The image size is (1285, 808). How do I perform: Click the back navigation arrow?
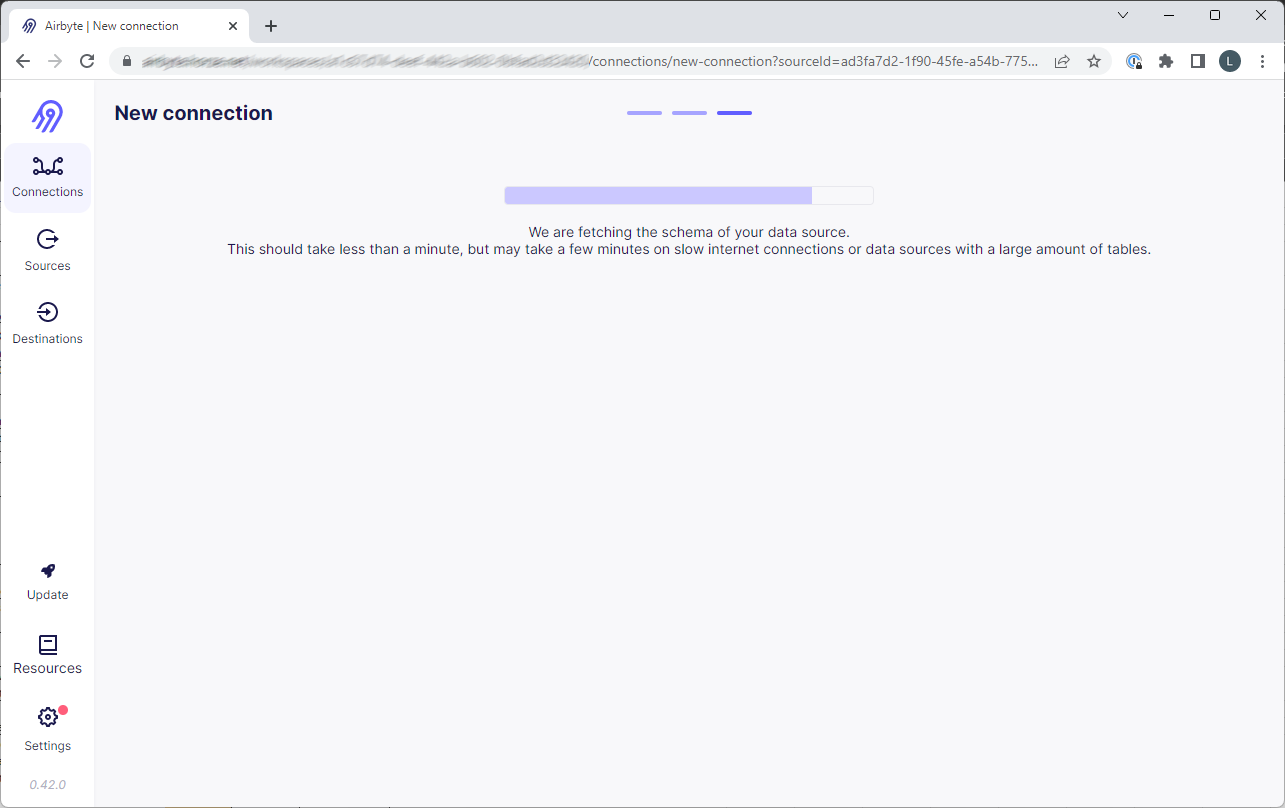(23, 60)
